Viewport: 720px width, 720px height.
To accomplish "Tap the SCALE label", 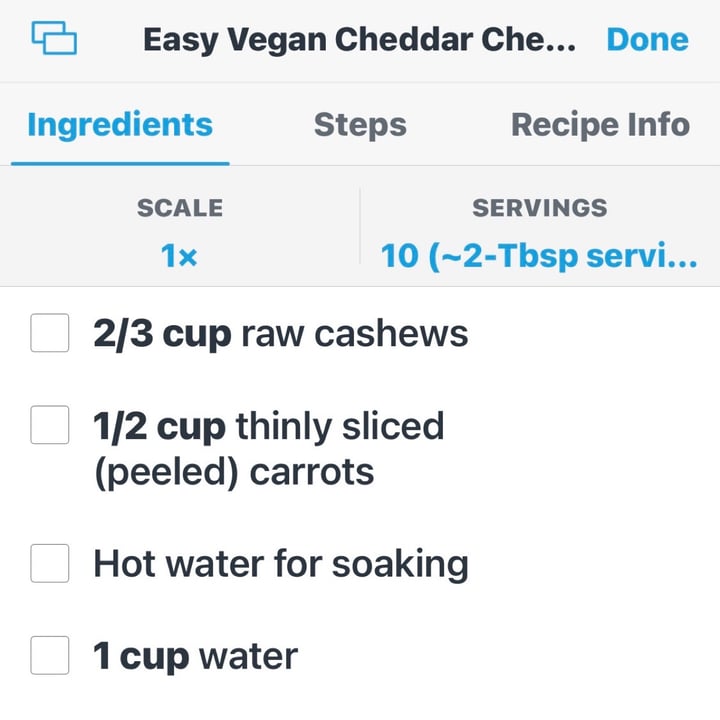I will coord(180,208).
